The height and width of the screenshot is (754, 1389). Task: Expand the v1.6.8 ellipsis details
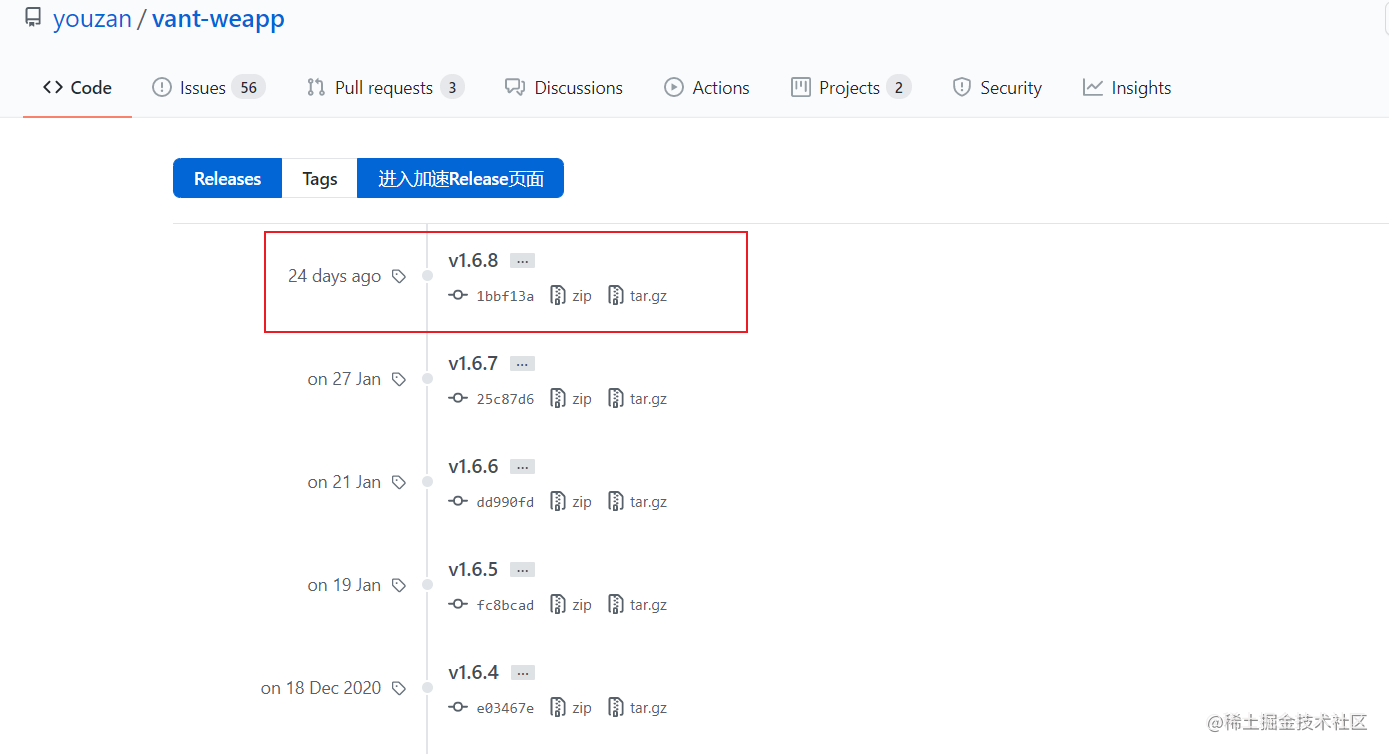coord(522,260)
